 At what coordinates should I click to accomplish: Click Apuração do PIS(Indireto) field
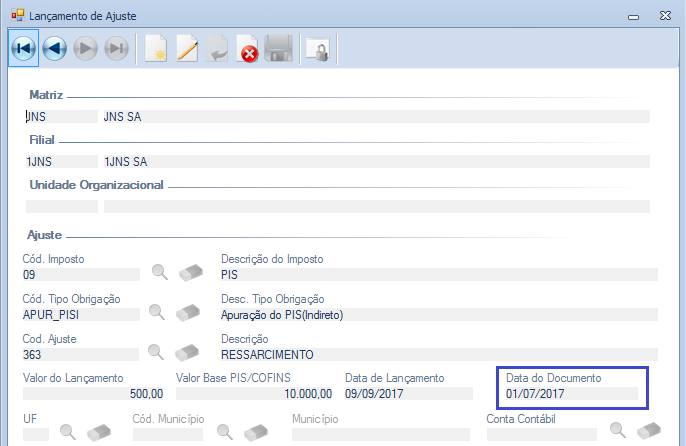[x=439, y=315]
